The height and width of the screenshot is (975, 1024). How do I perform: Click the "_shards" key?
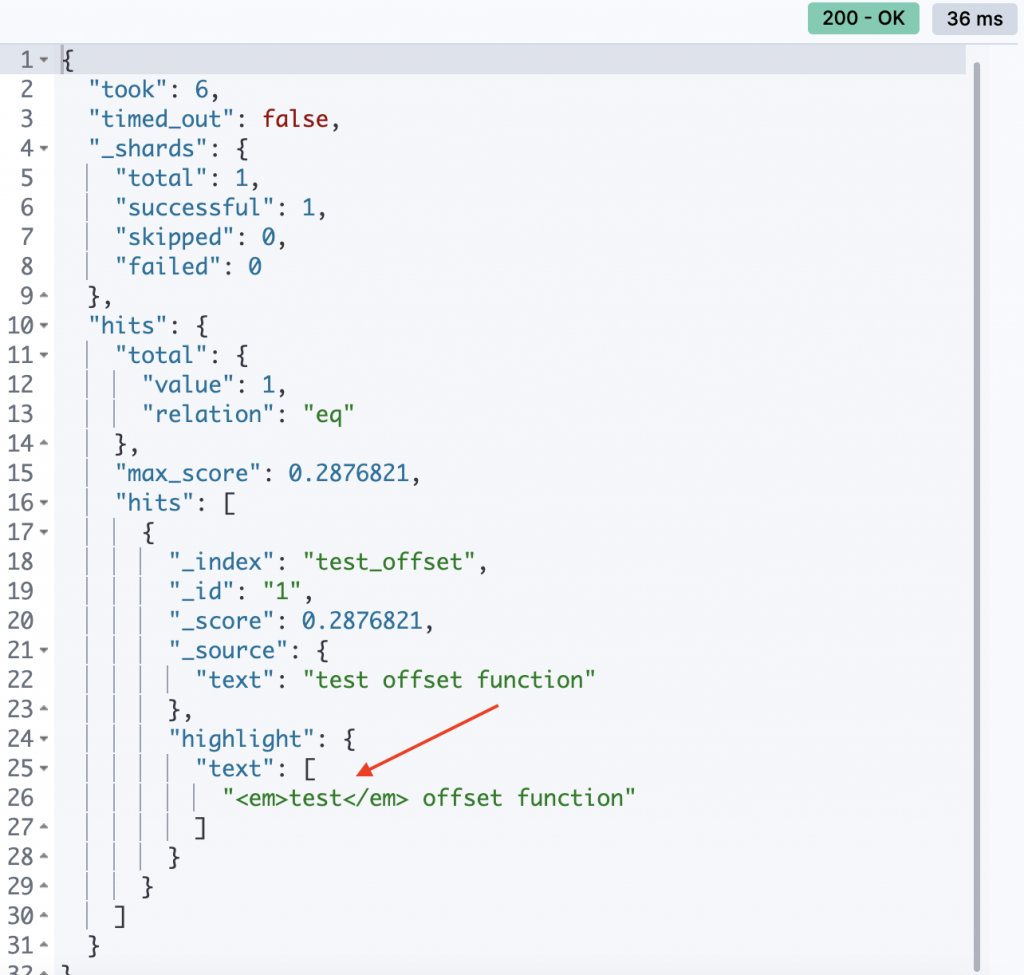(148, 148)
